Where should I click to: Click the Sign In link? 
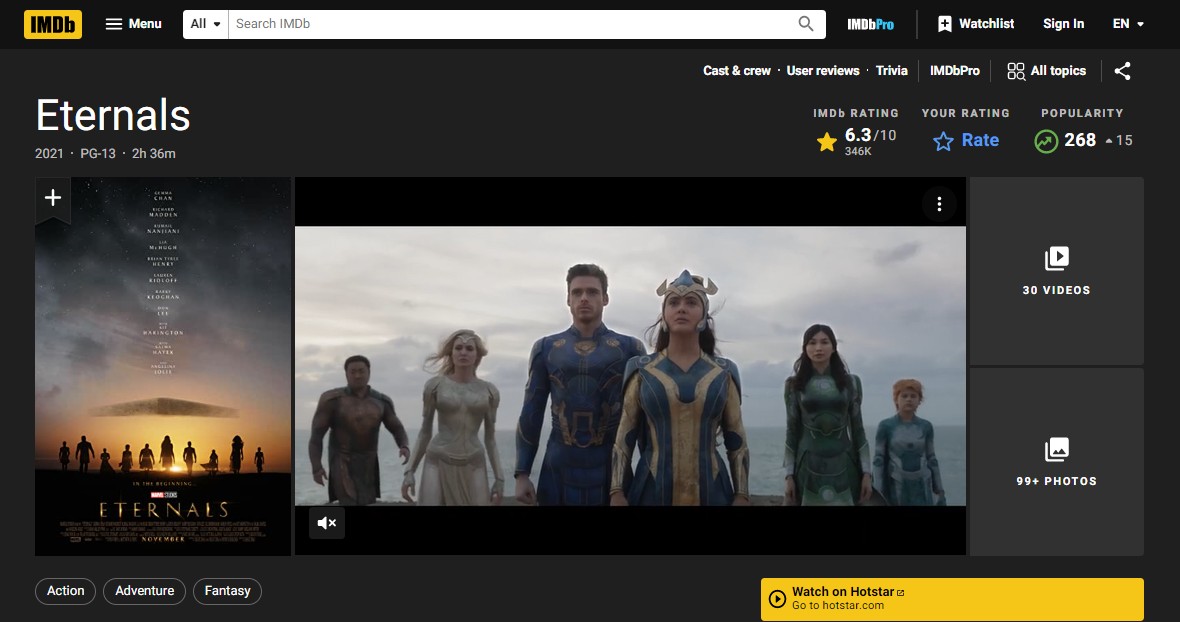click(1063, 24)
